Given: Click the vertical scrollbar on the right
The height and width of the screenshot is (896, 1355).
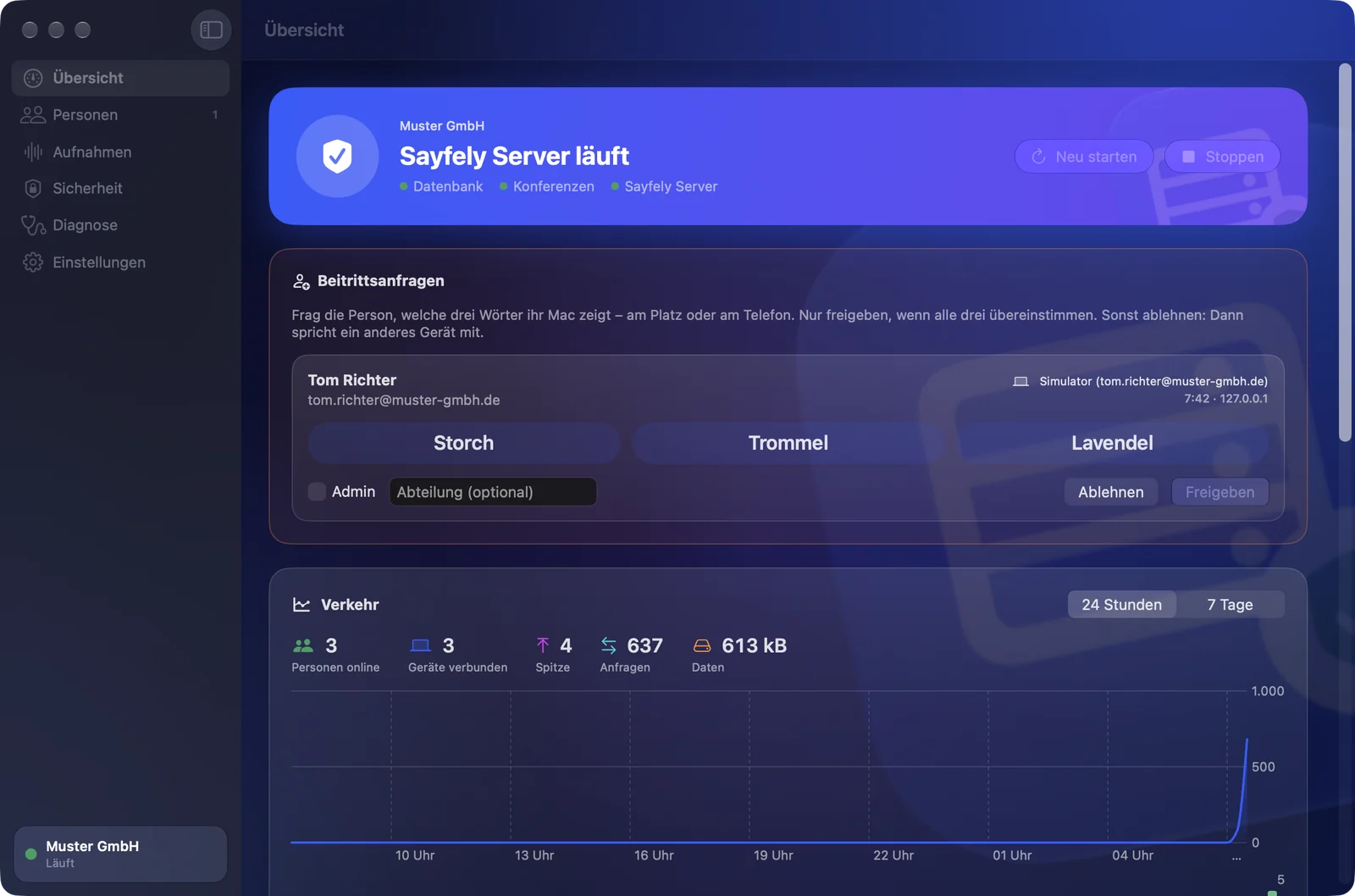Looking at the screenshot, I should (1345, 252).
